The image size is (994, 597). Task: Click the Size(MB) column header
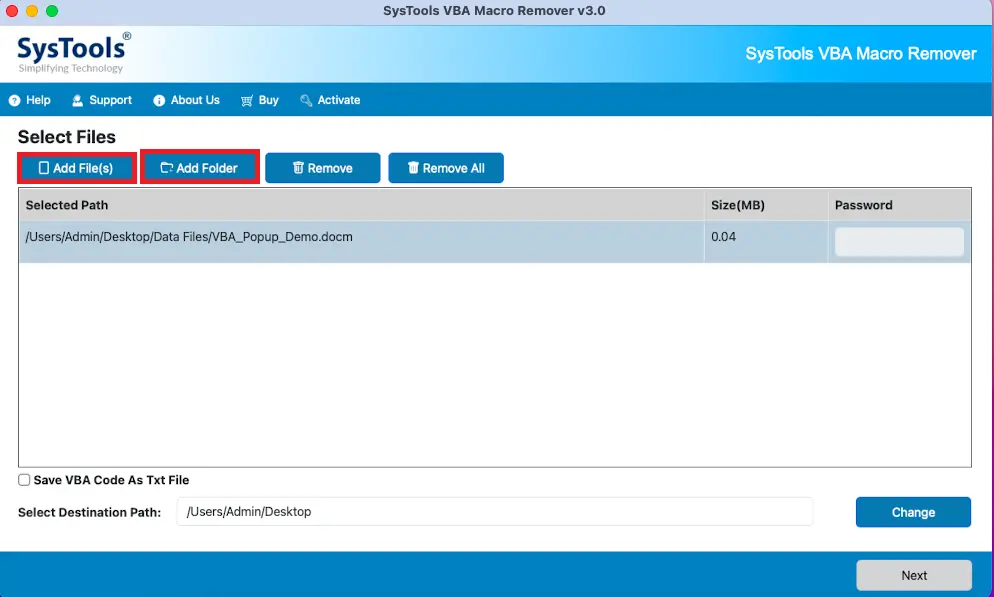pos(766,205)
